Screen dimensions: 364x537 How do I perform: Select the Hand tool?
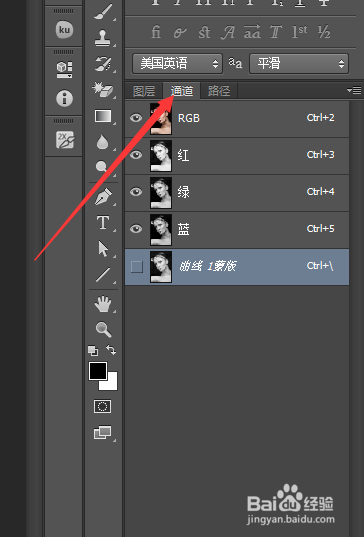[x=103, y=304]
